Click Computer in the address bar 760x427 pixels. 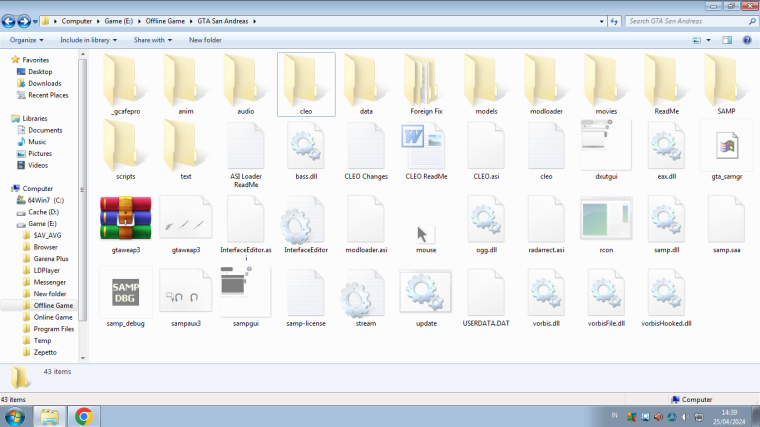pos(77,21)
